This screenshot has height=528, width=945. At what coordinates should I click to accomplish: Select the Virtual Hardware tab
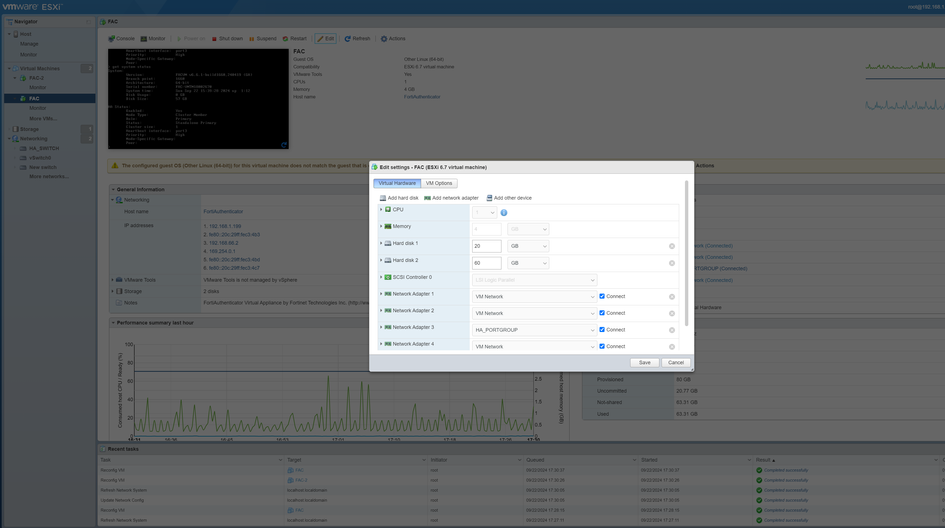(x=397, y=183)
